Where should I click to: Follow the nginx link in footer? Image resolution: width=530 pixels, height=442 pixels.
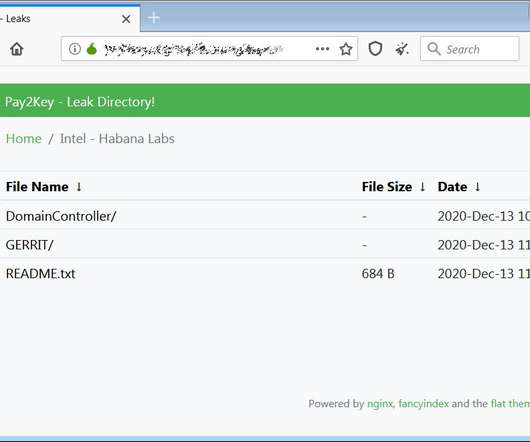tap(380, 404)
